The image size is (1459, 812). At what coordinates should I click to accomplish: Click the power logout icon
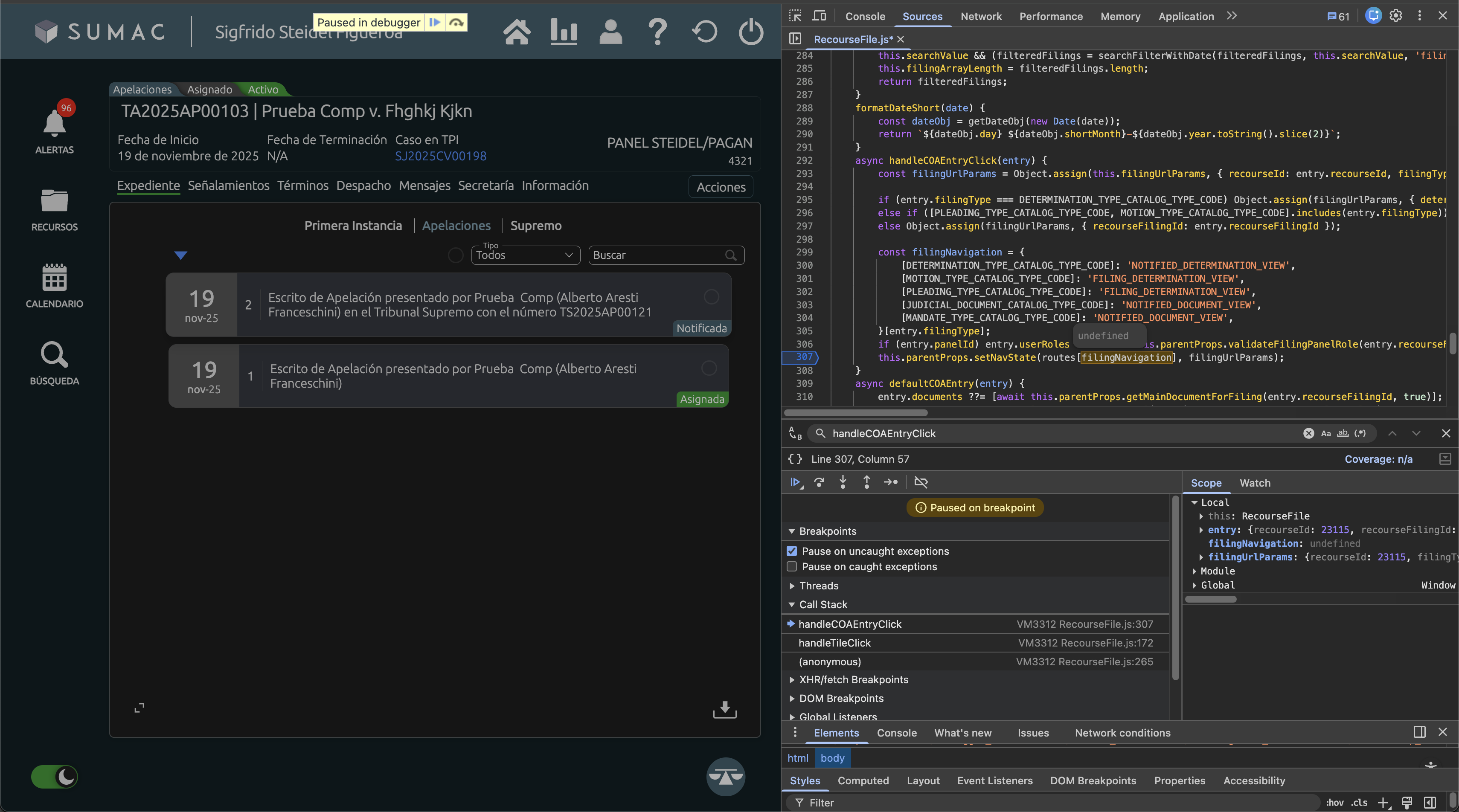751,32
